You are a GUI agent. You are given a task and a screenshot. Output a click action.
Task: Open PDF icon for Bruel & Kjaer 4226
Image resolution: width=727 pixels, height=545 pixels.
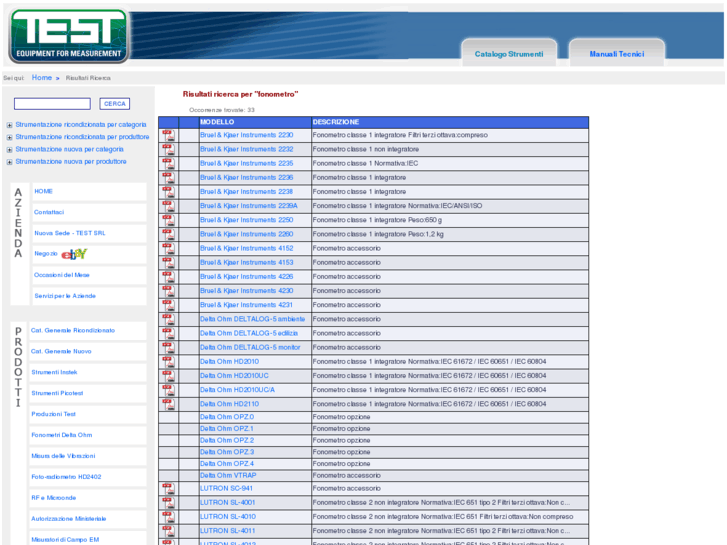(168, 277)
